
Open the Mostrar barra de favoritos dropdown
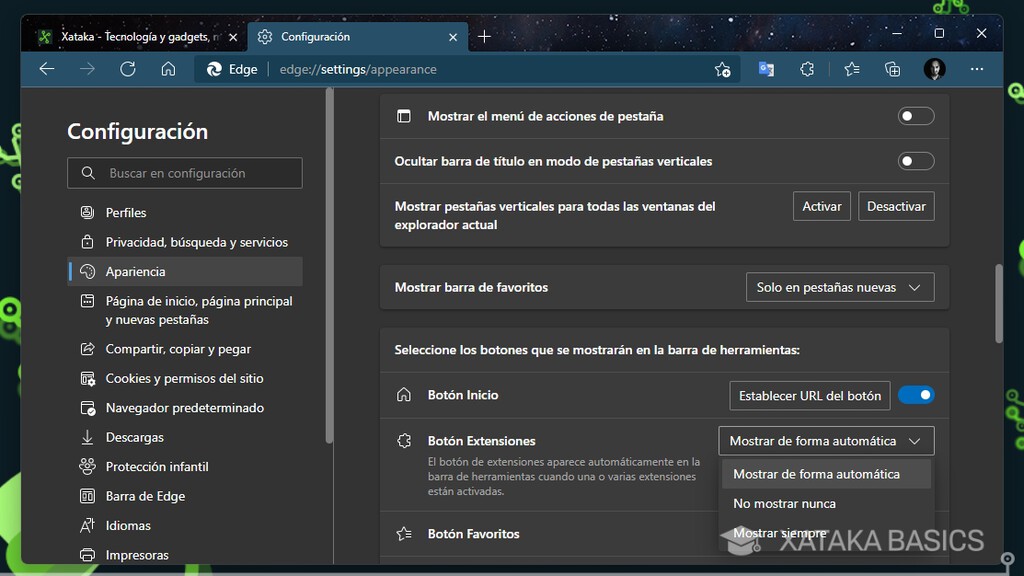[x=840, y=287]
